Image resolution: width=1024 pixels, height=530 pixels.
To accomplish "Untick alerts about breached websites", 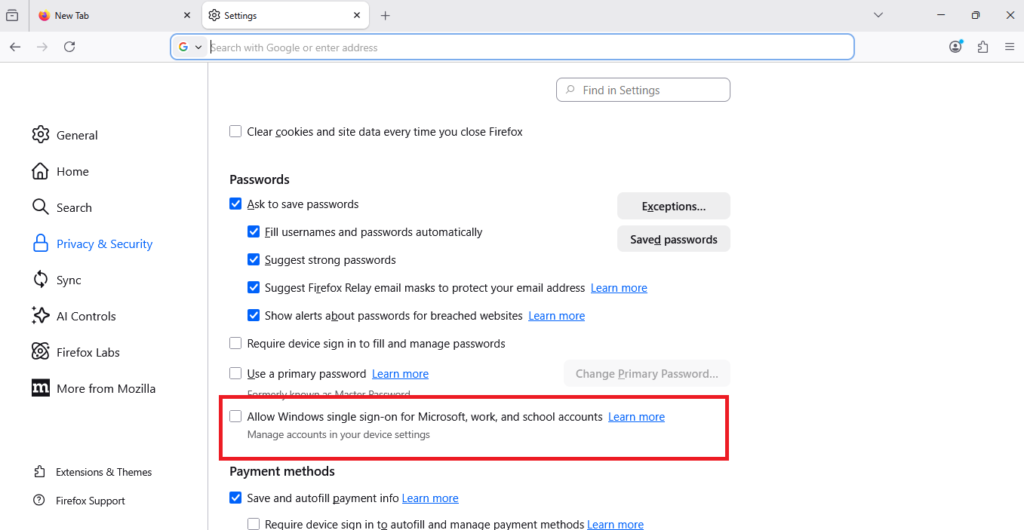I will click(x=253, y=315).
